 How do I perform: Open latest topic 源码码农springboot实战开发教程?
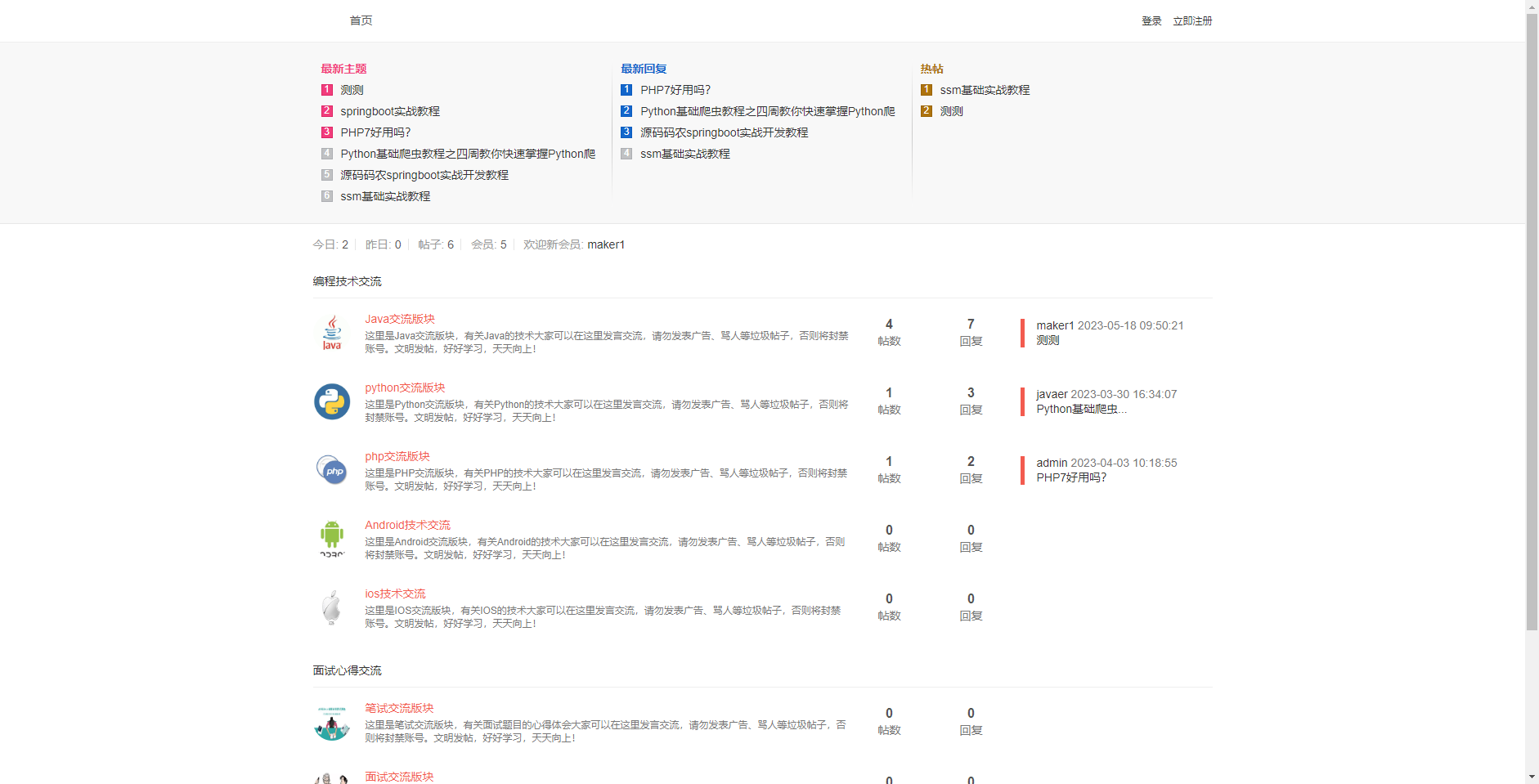click(424, 175)
